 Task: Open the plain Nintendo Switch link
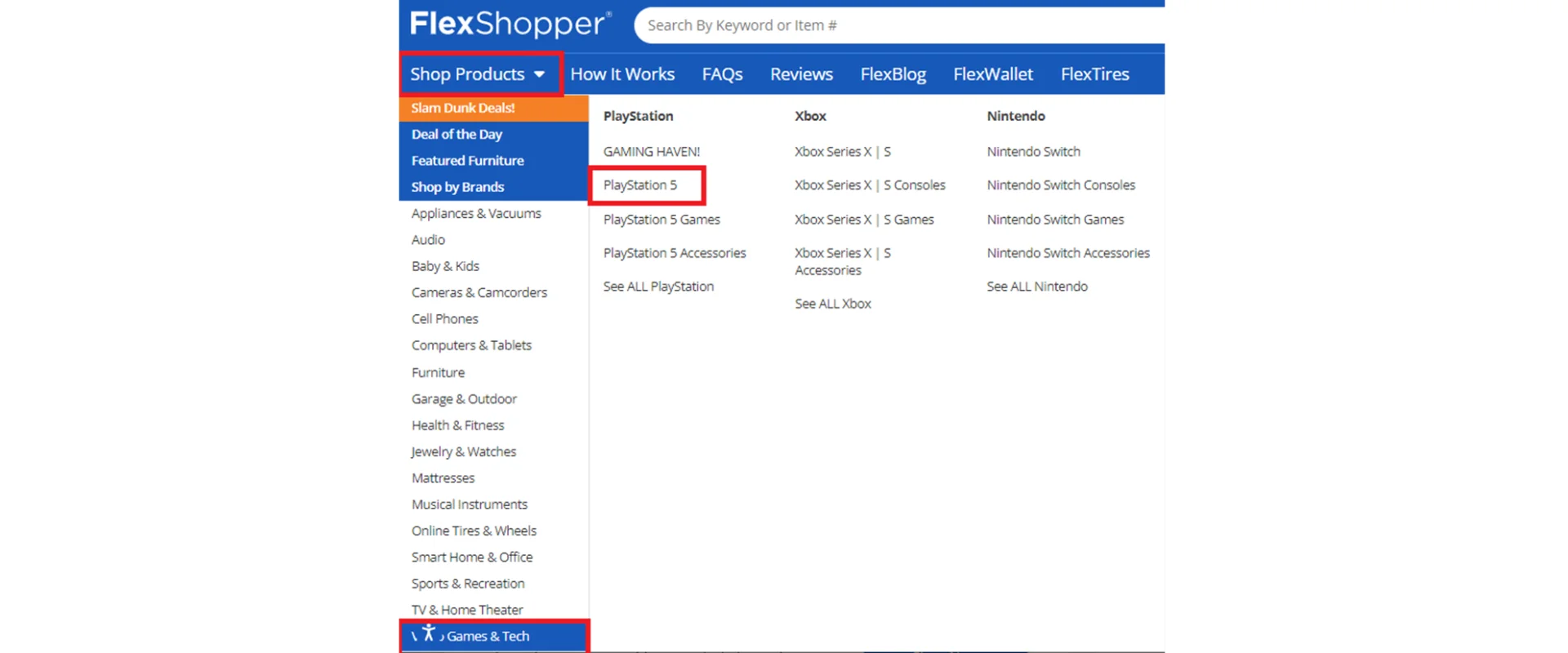pyautogui.click(x=1033, y=152)
